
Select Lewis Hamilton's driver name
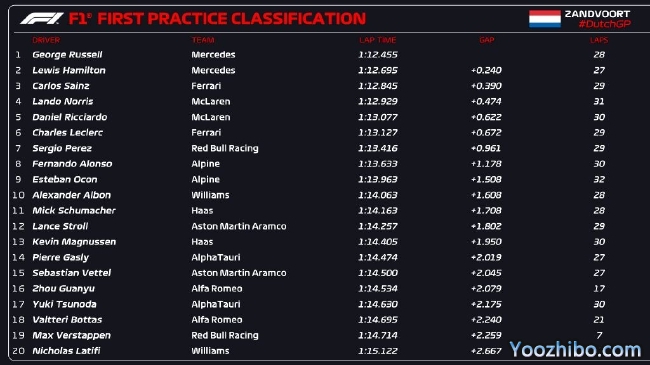[x=69, y=71]
